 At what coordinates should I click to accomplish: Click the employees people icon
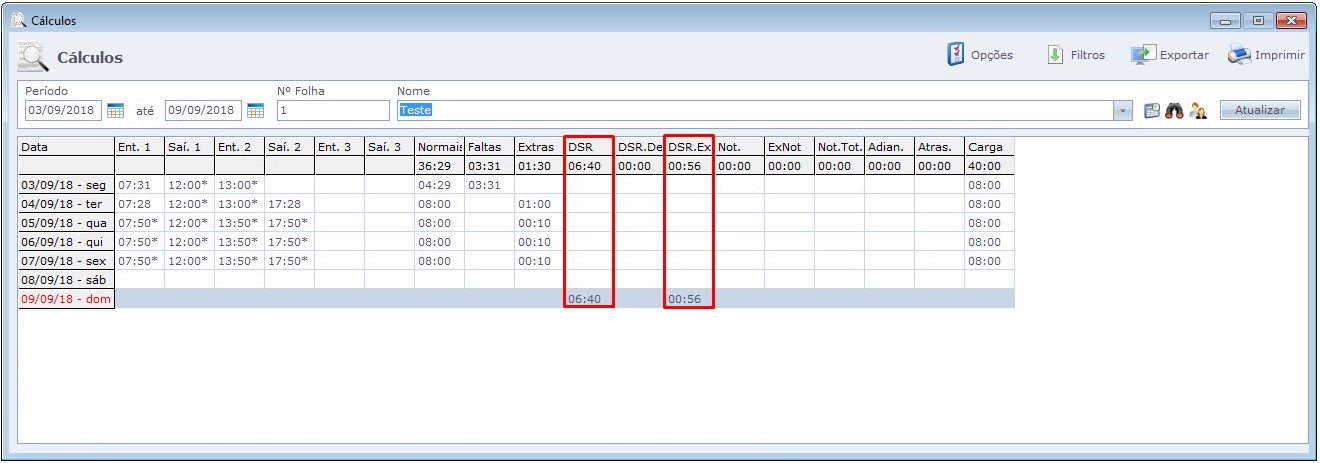[1197, 110]
